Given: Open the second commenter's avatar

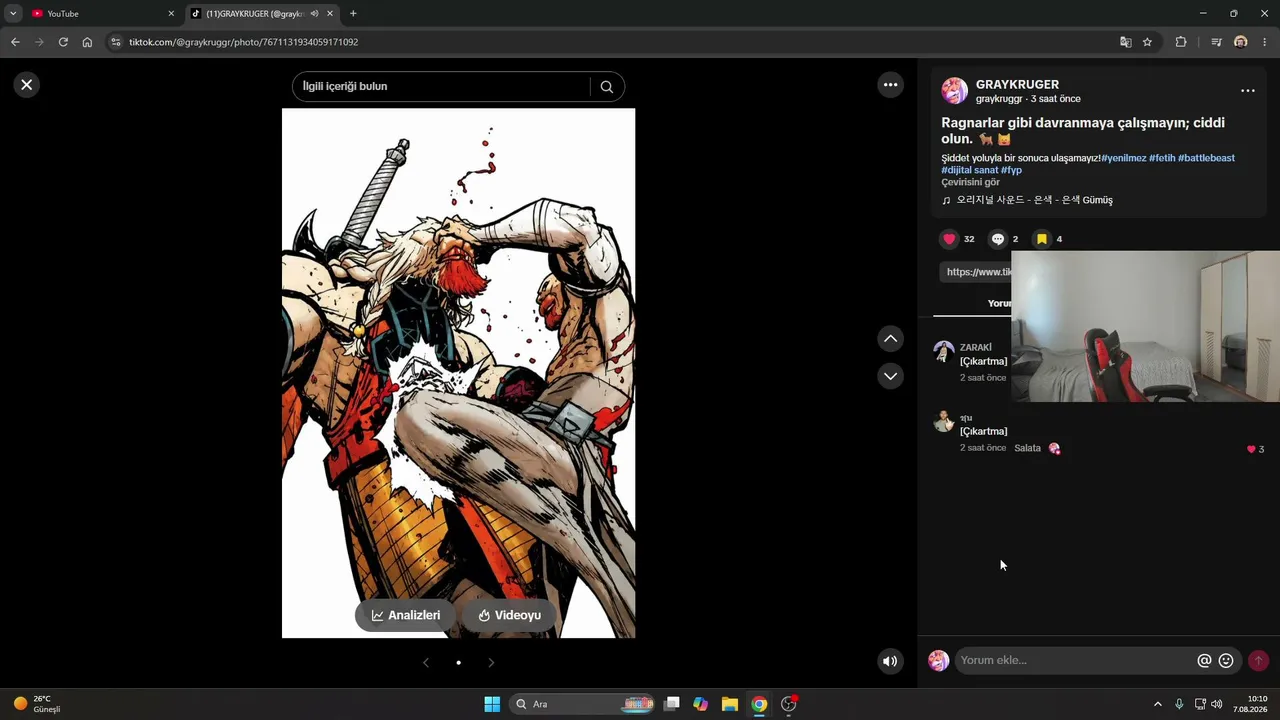Looking at the screenshot, I should 944,421.
